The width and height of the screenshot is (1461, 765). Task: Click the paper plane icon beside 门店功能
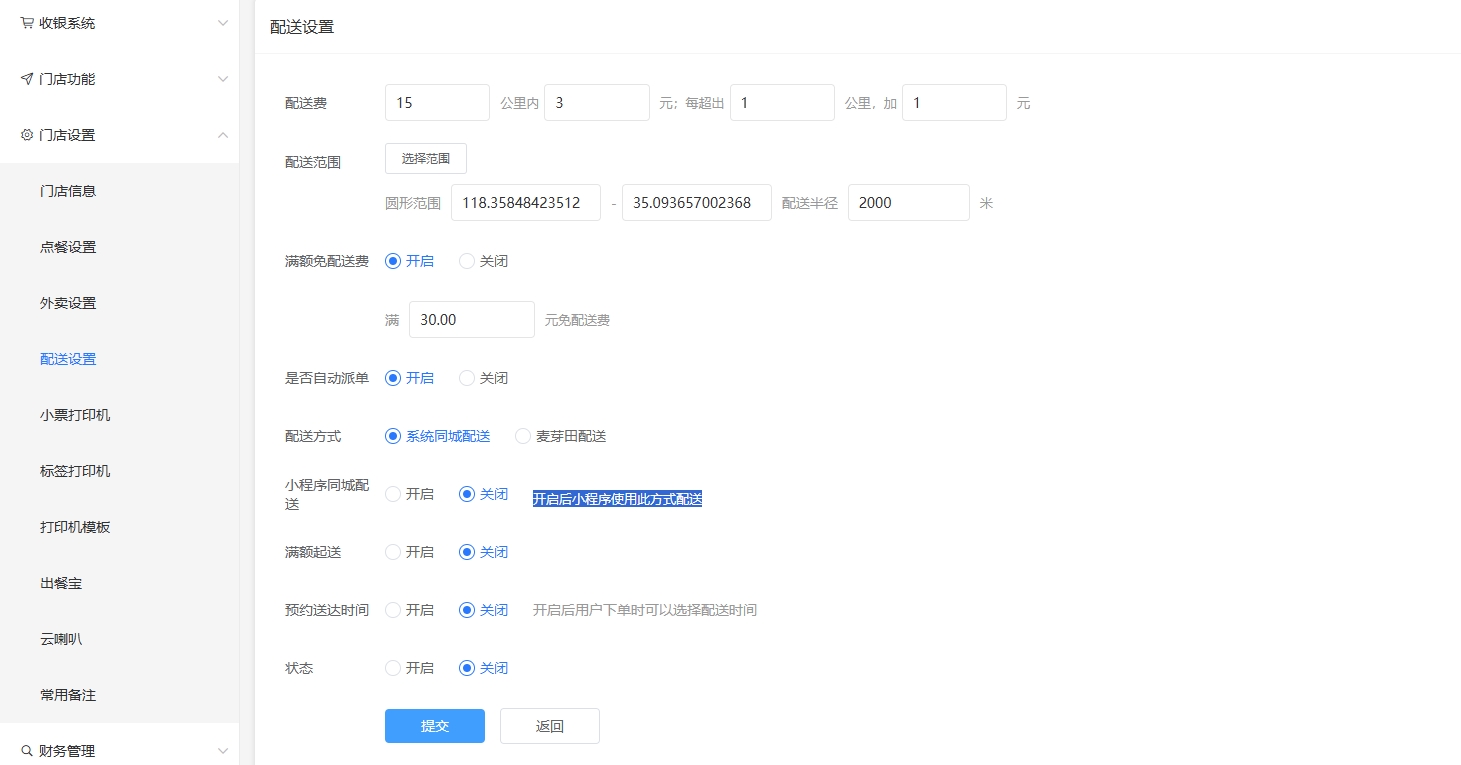[x=27, y=79]
